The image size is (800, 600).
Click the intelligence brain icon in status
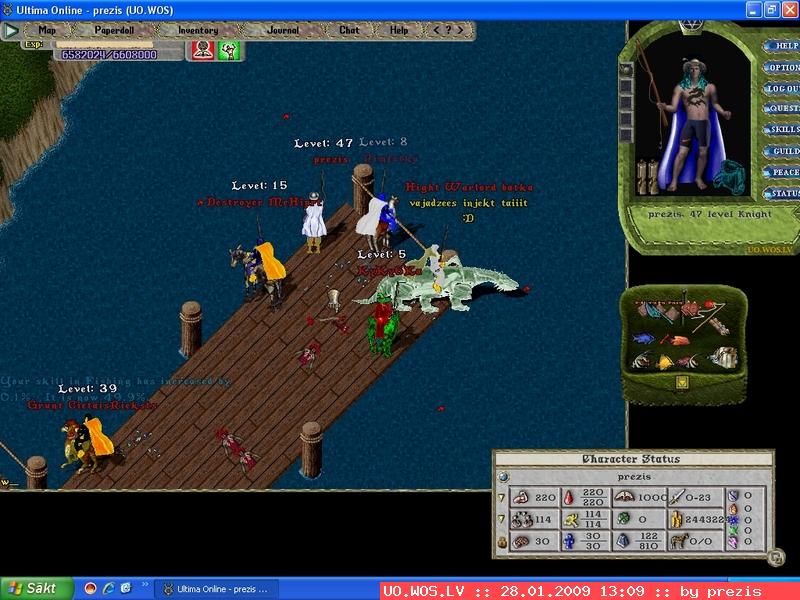[x=521, y=542]
